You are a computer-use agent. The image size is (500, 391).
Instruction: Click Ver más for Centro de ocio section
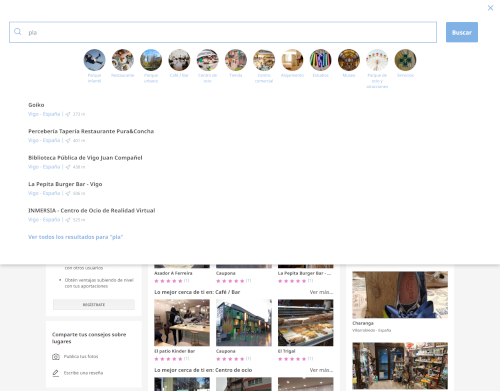(321, 370)
